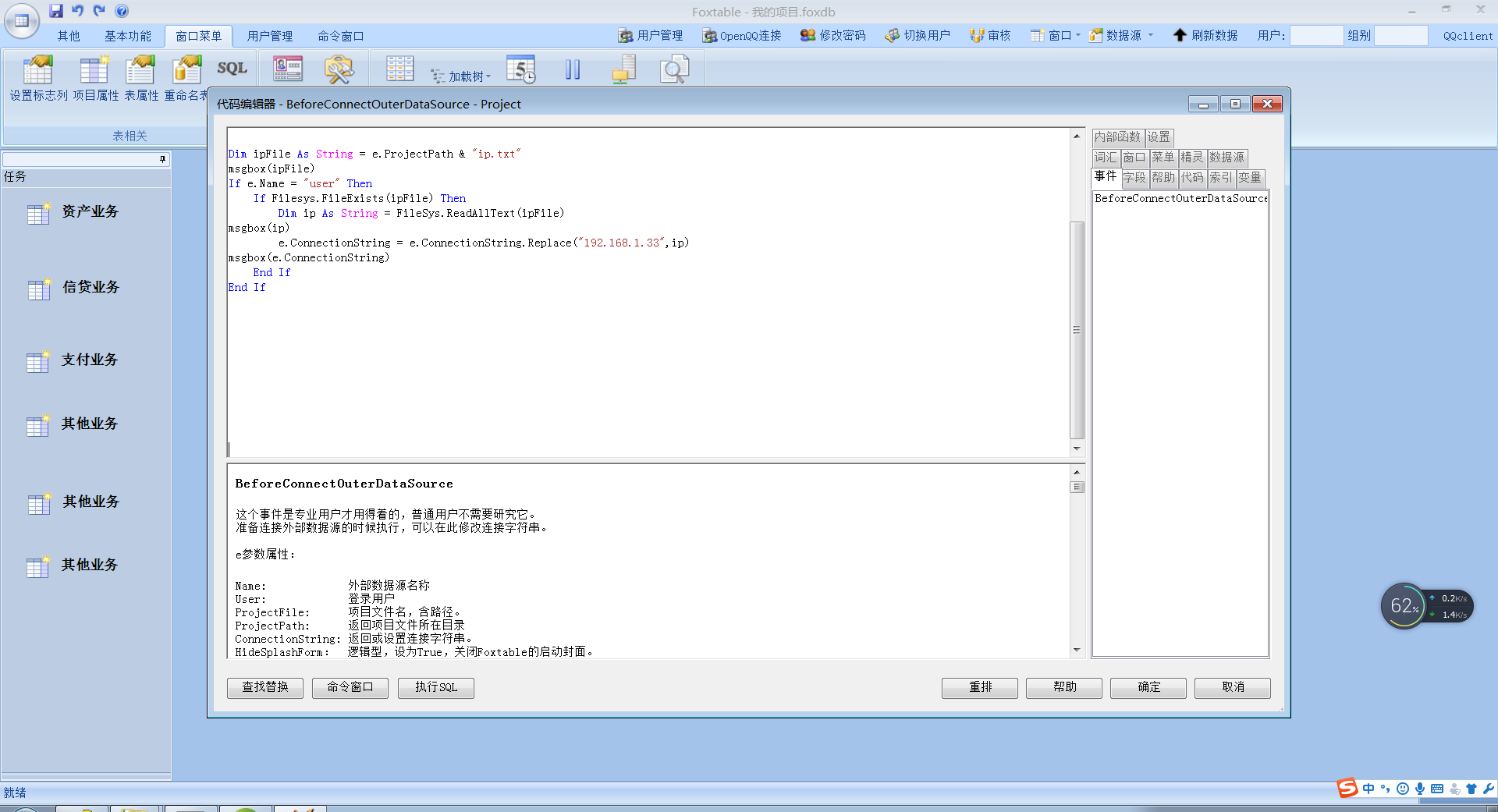Click the Undo arrow icon
This screenshot has height=812, width=1498.
(x=78, y=11)
